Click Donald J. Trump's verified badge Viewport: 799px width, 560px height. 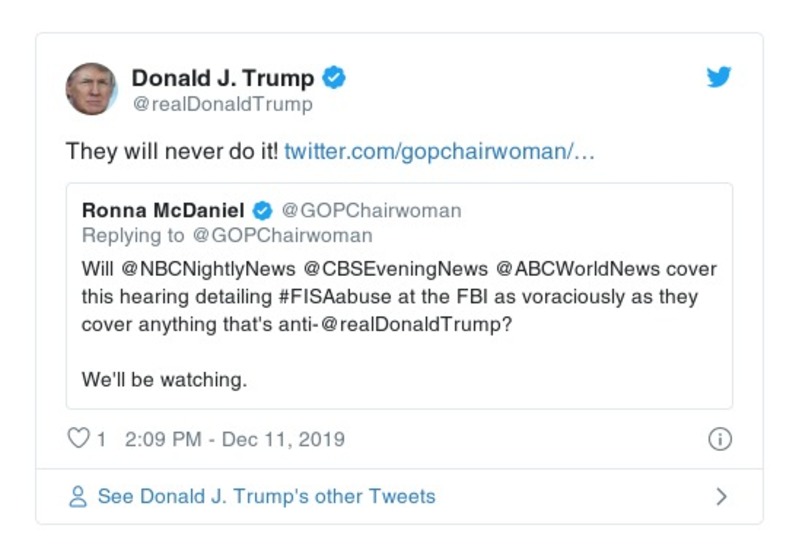click(x=336, y=78)
